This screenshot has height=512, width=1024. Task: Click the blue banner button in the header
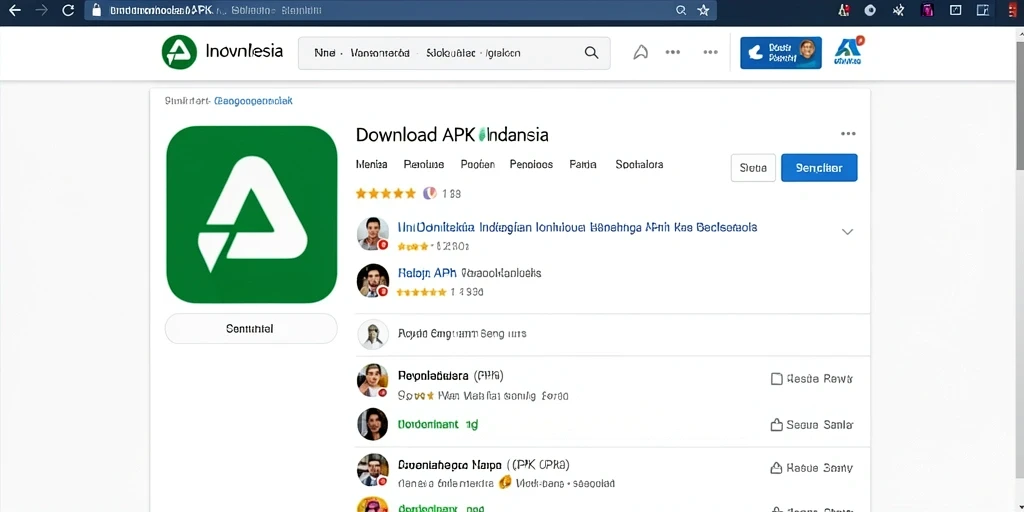tap(780, 53)
